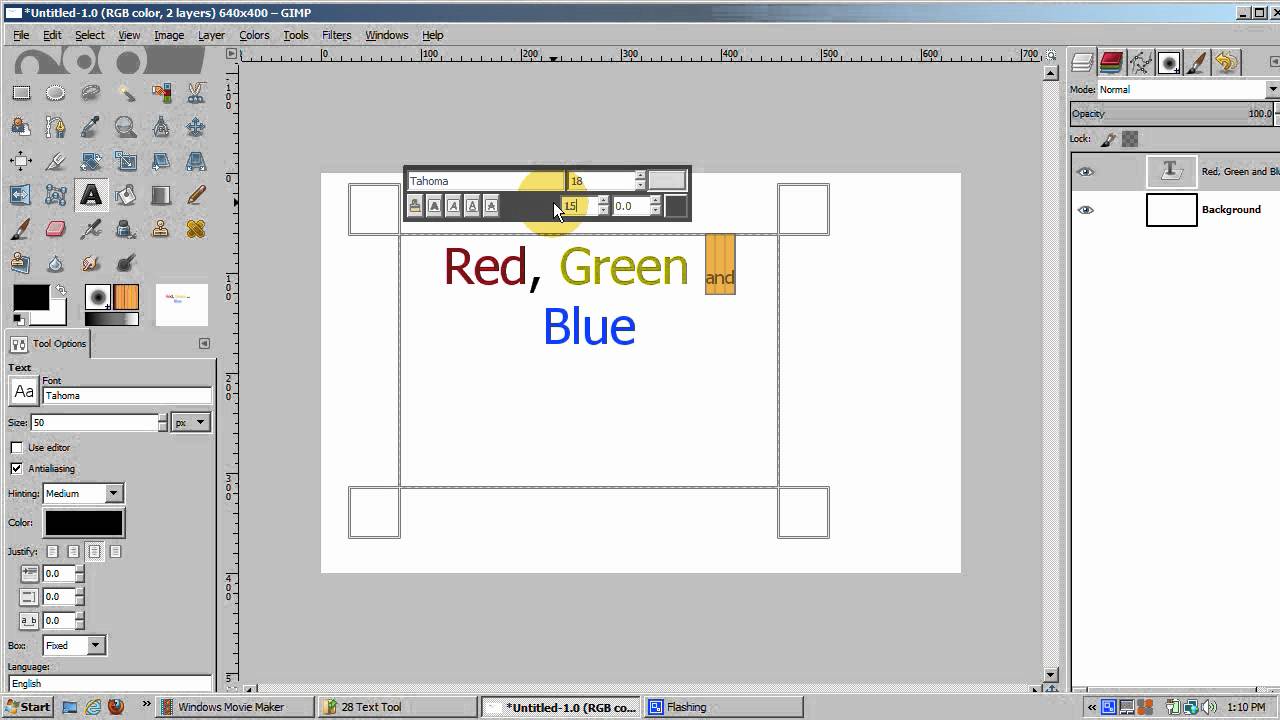This screenshot has height=720, width=1280.
Task: Open the Windows menu
Action: pyautogui.click(x=386, y=35)
